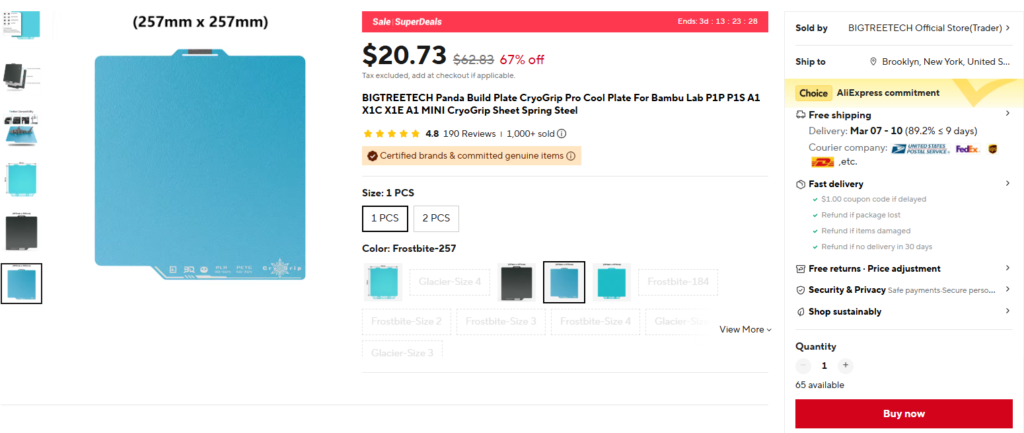Image resolution: width=1024 pixels, height=433 pixels.
Task: Click the info icon next to 1,000+ sold
Action: pyautogui.click(x=562, y=134)
